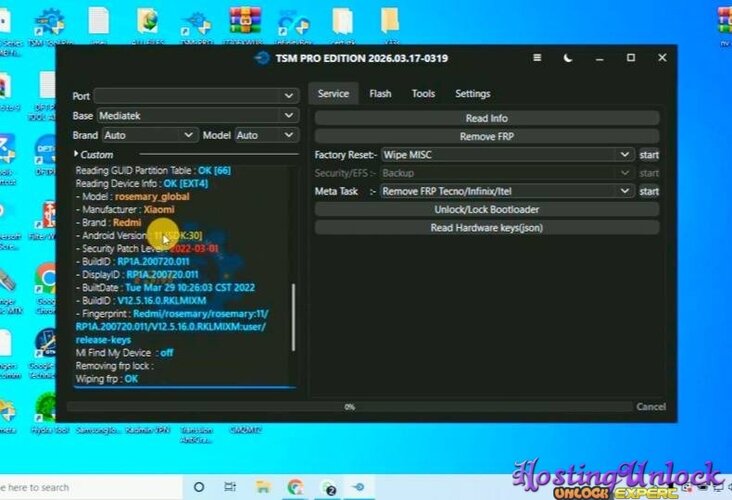Click the Unlock/Lock Bootloader button
The image size is (732, 500).
(x=486, y=209)
